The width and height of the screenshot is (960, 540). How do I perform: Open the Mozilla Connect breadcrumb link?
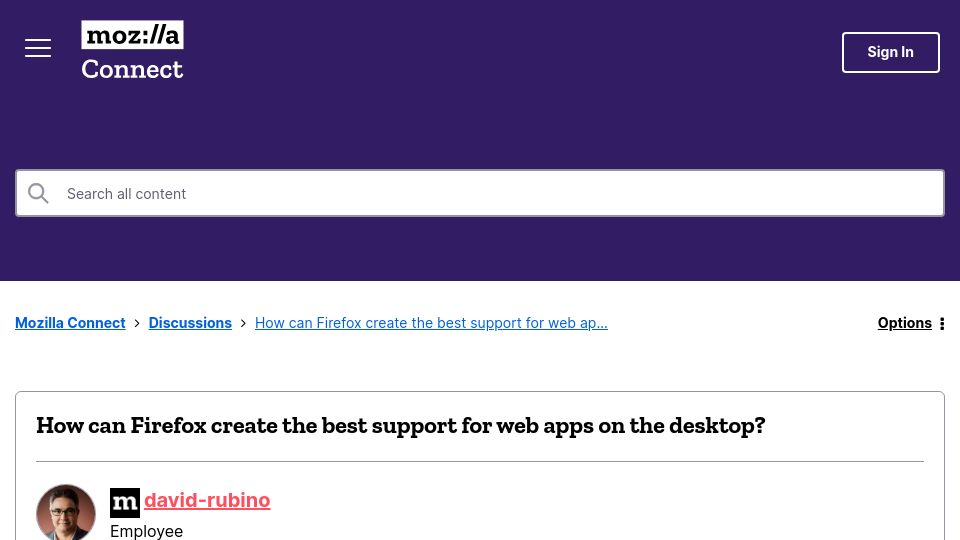pyautogui.click(x=70, y=323)
